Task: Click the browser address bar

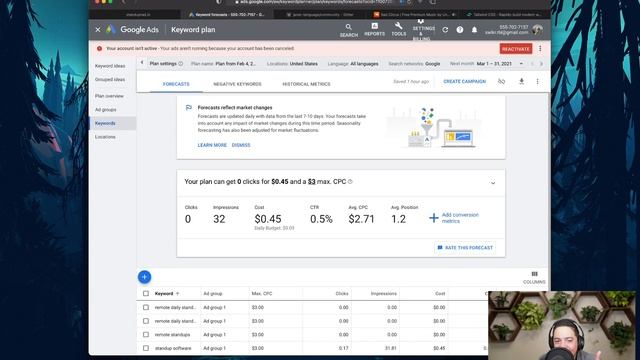Action: point(314,2)
